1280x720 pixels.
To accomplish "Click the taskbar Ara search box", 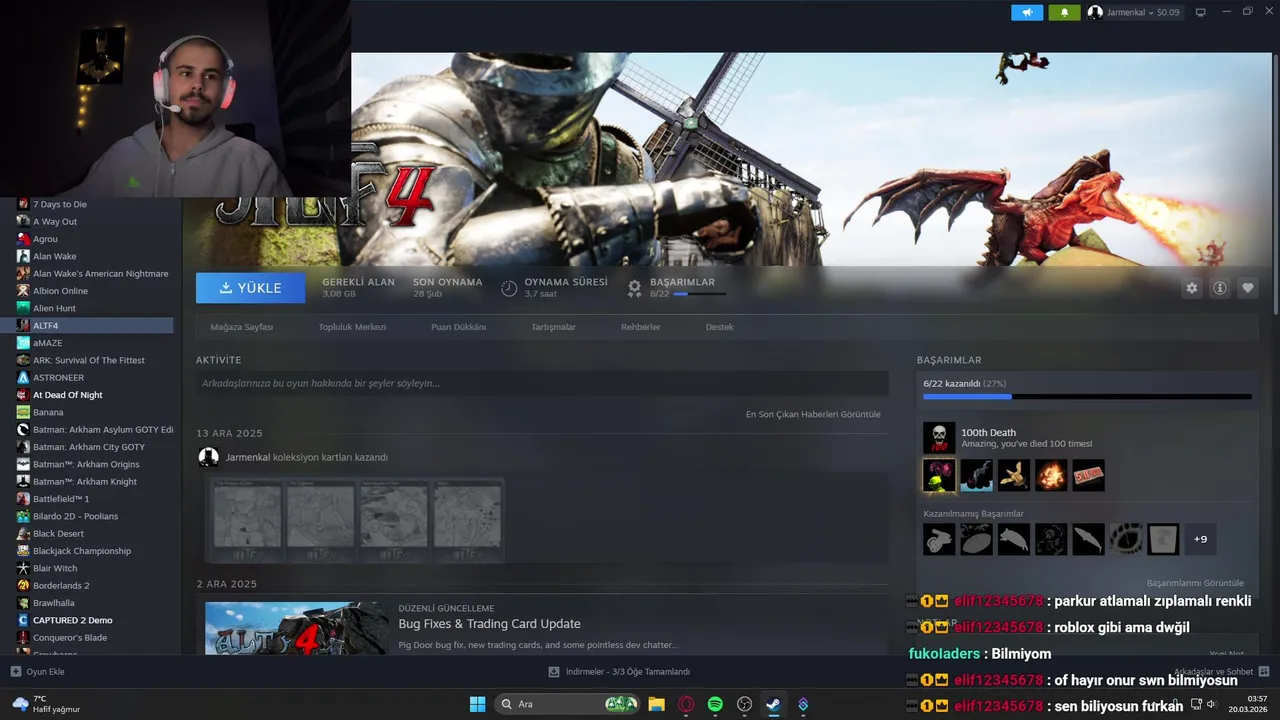I will coord(567,704).
